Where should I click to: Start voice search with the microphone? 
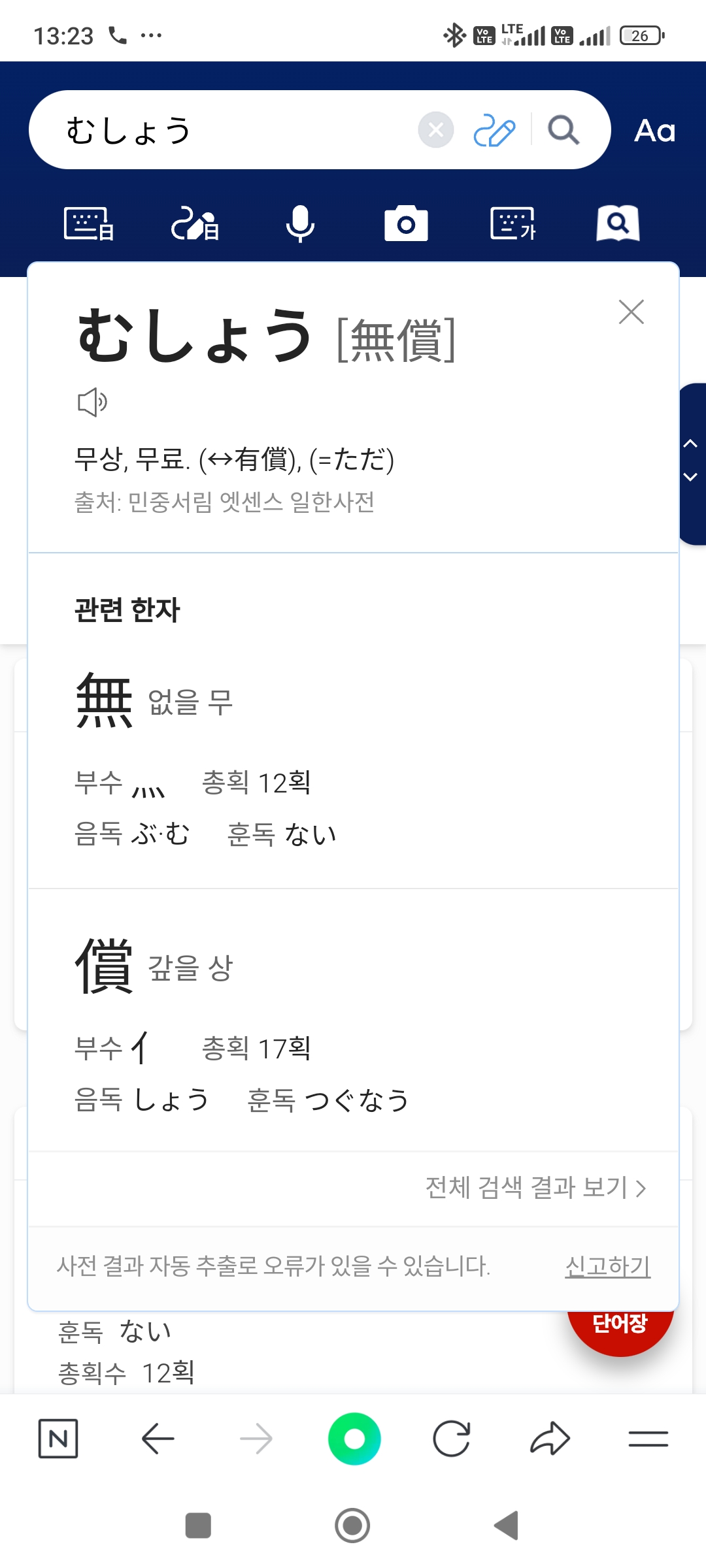pos(300,224)
